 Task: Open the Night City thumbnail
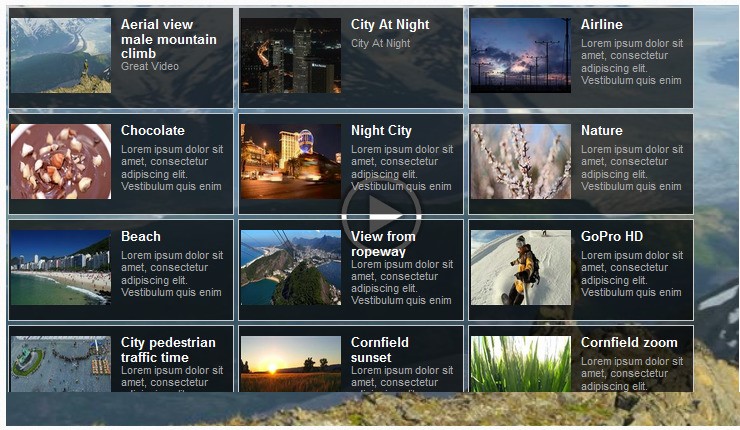coord(291,161)
